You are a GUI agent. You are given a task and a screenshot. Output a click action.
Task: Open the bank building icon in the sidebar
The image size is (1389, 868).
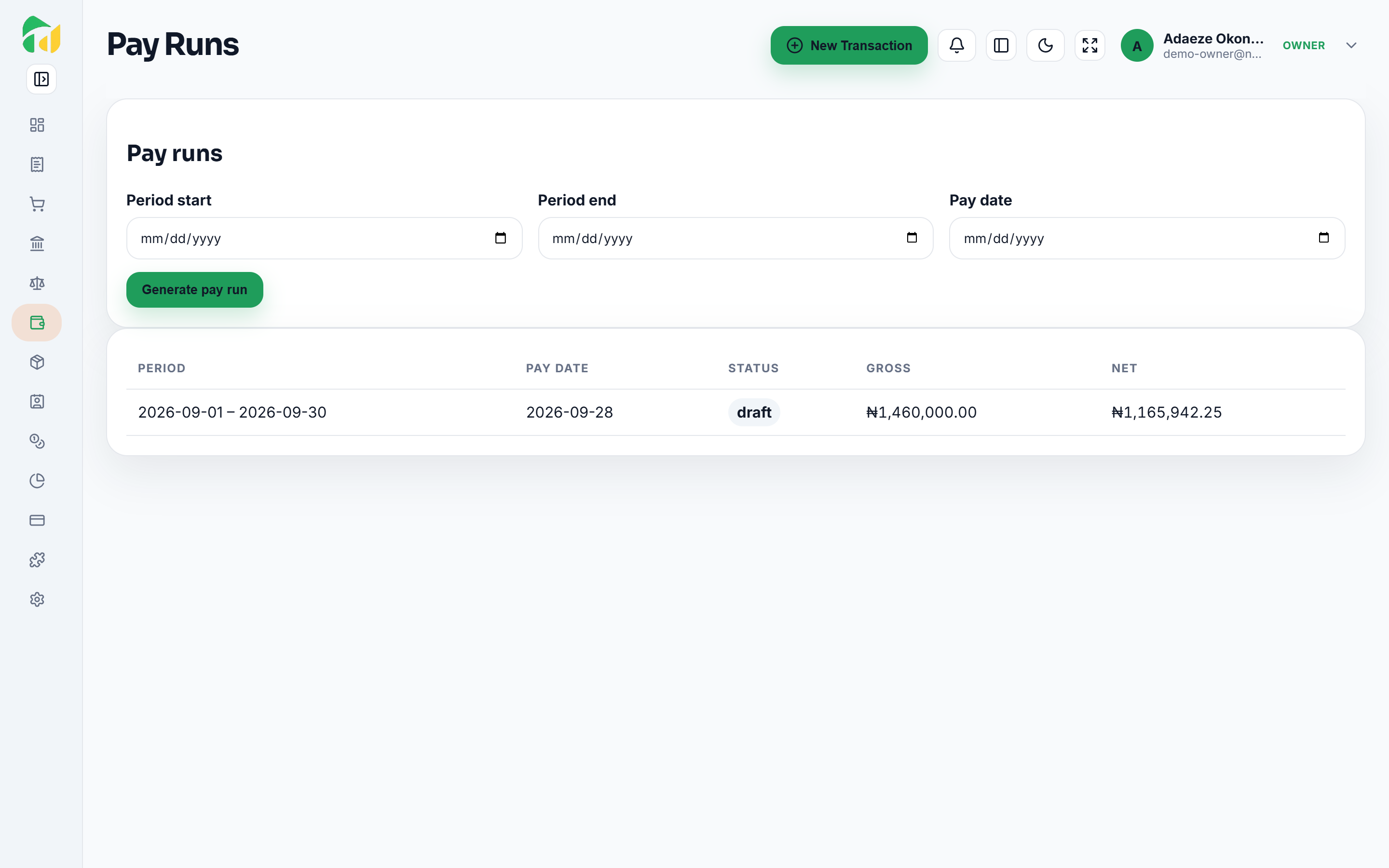pos(37,244)
